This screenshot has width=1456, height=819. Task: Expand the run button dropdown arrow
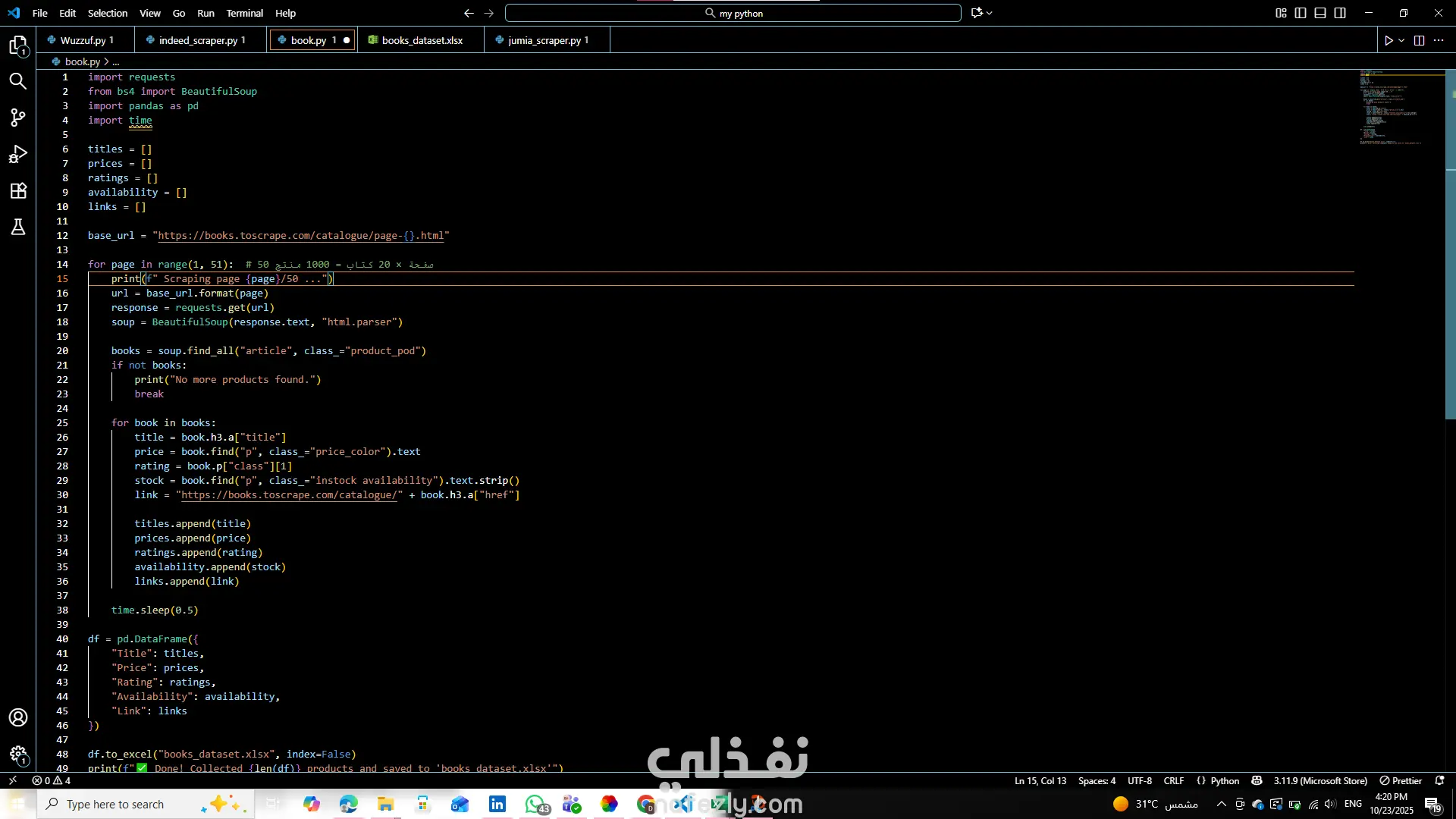coord(1401,41)
